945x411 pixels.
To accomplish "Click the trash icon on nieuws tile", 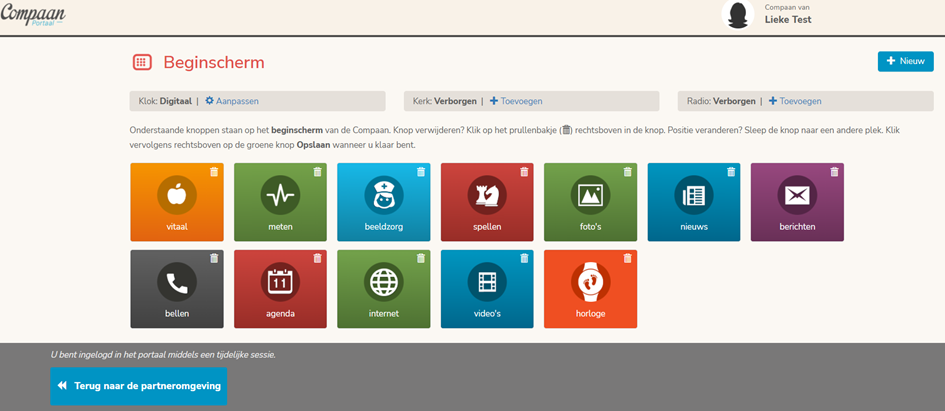I will [731, 172].
